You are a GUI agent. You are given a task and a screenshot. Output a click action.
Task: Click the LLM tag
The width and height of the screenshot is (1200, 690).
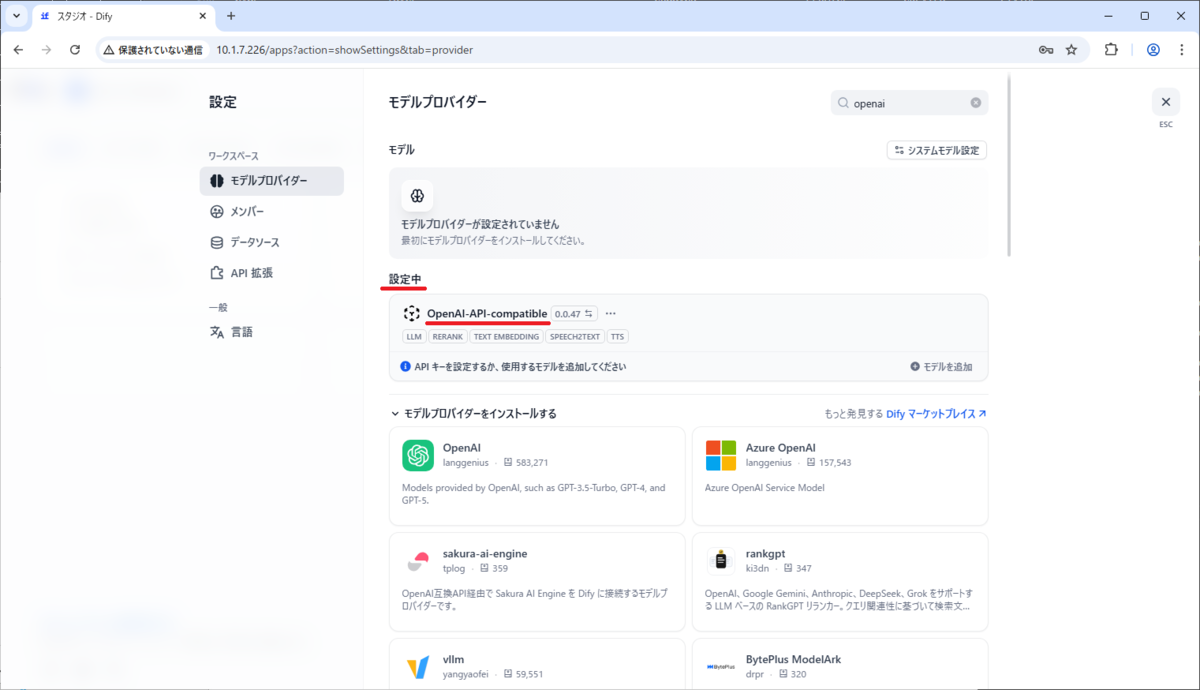pyautogui.click(x=414, y=337)
